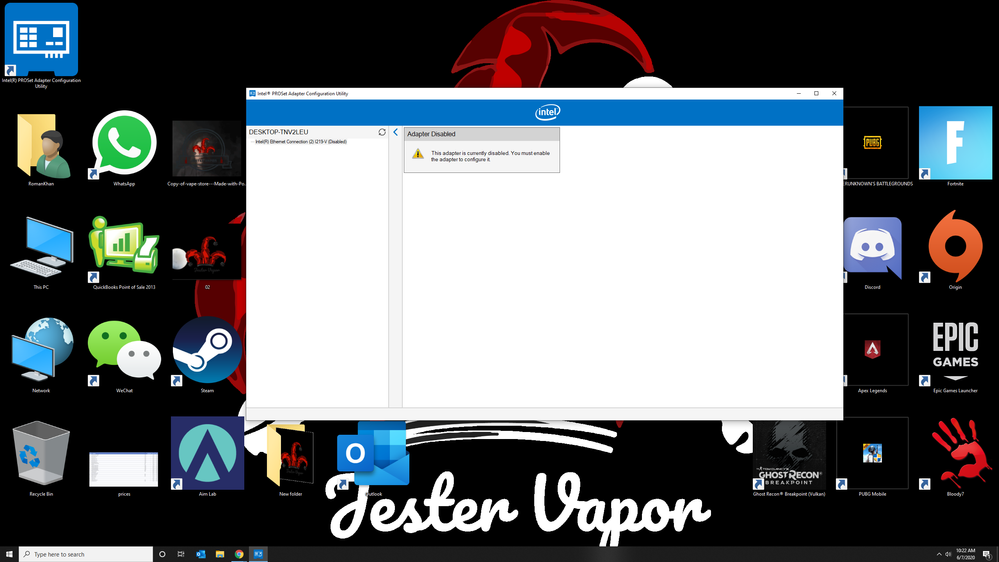Select the Apex Legends desktop shortcut
999x562 pixels.
pos(872,354)
